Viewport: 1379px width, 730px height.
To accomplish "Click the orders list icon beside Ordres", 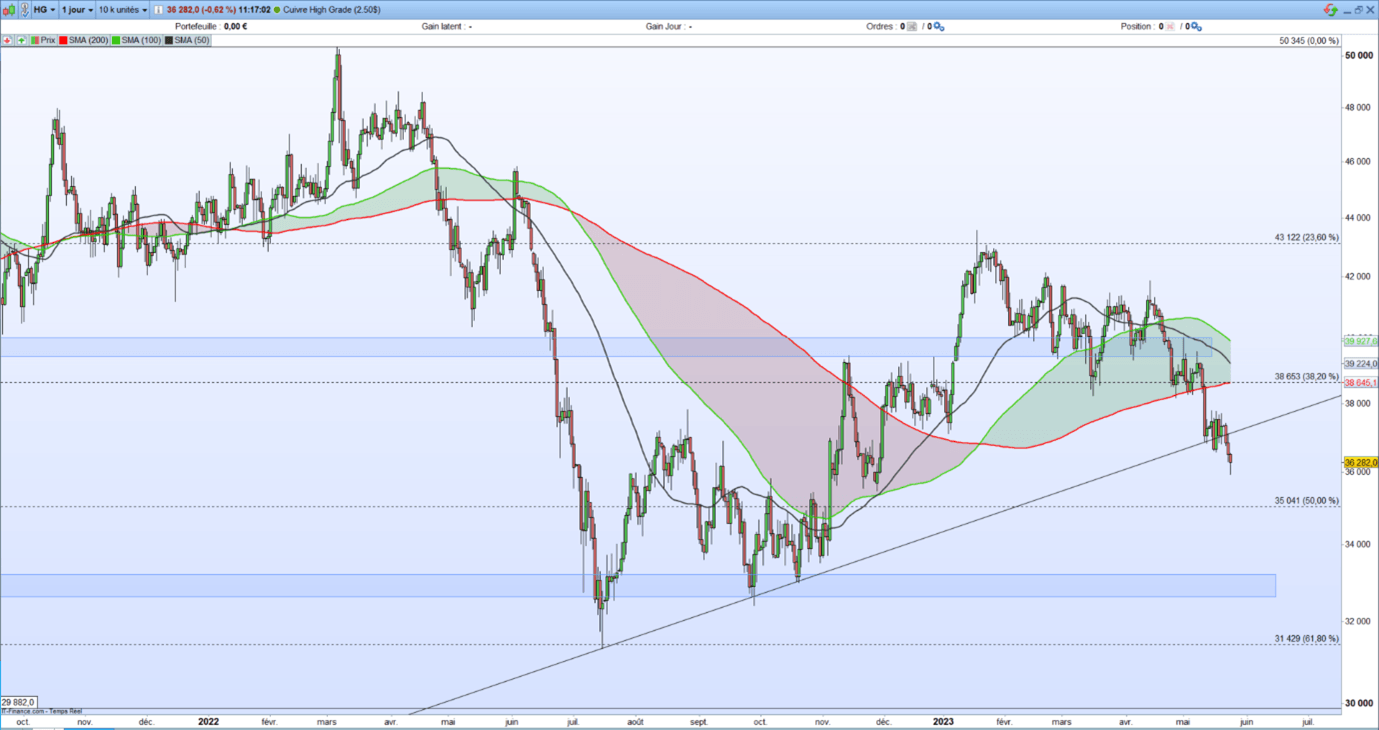I will 912,27.
